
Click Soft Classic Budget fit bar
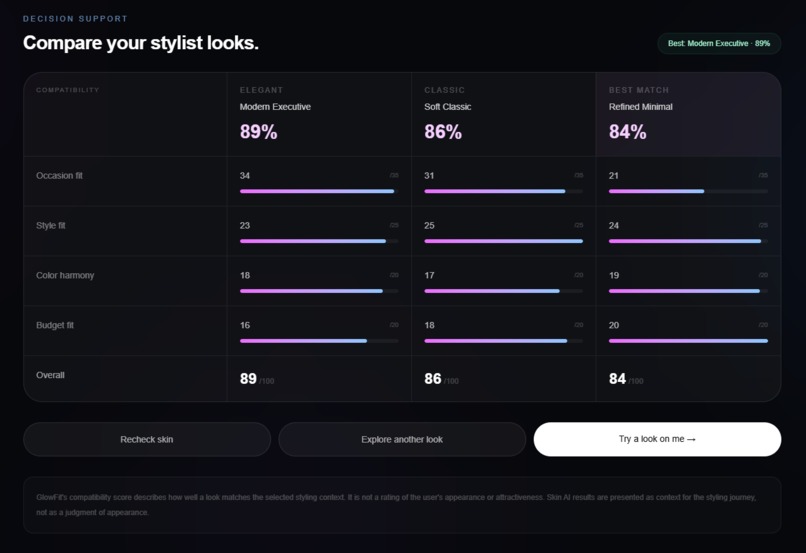point(504,341)
